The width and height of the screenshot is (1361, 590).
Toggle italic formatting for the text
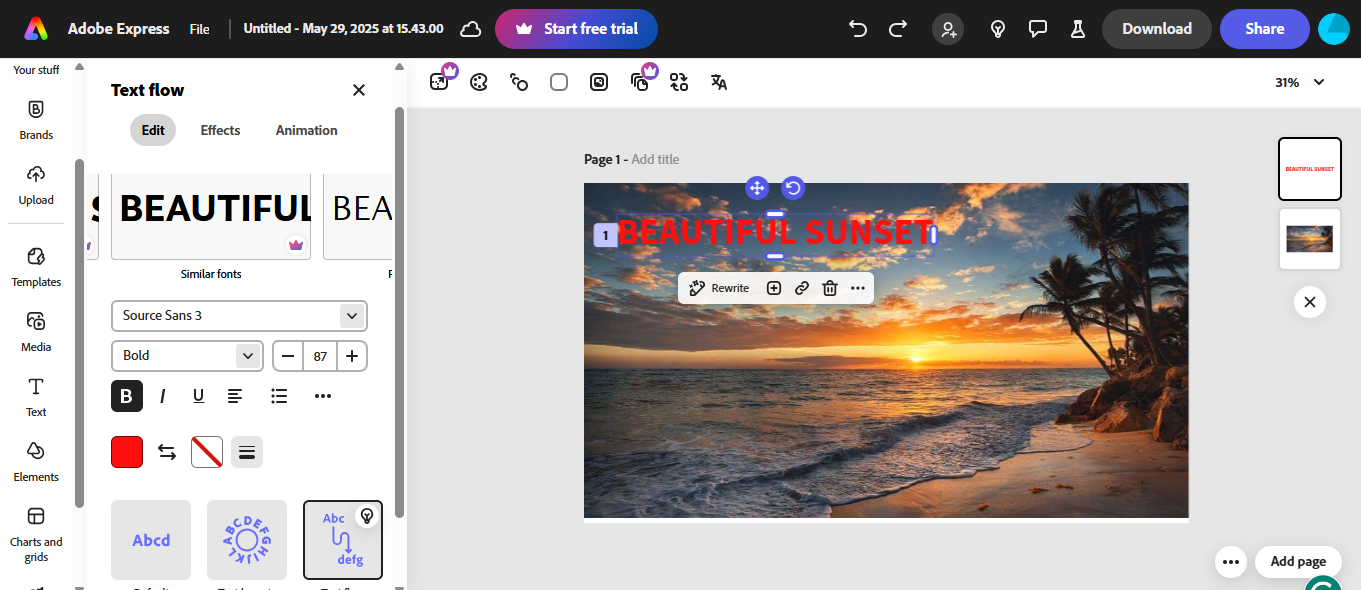162,396
